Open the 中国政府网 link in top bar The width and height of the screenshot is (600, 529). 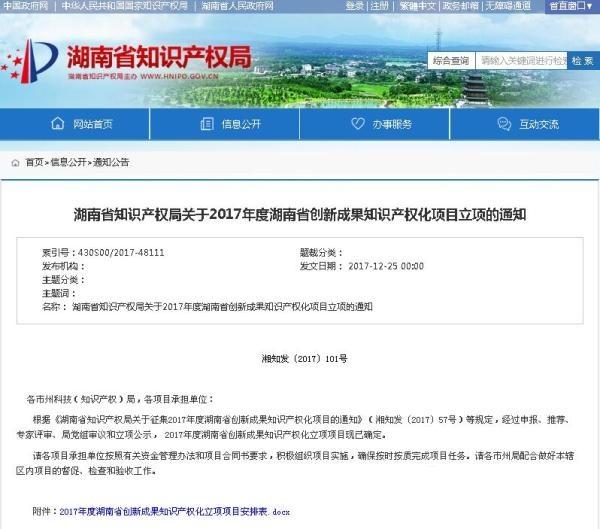[x=25, y=6]
